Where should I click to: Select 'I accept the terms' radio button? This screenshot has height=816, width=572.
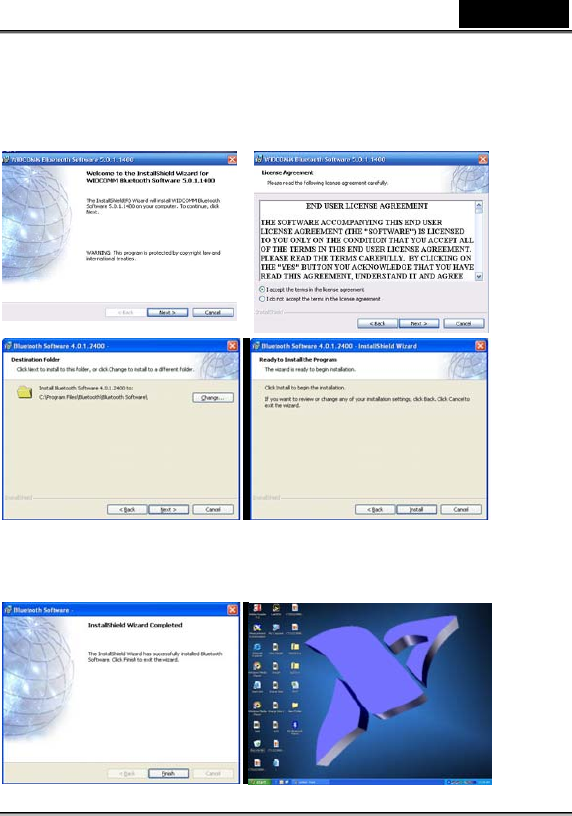262,289
